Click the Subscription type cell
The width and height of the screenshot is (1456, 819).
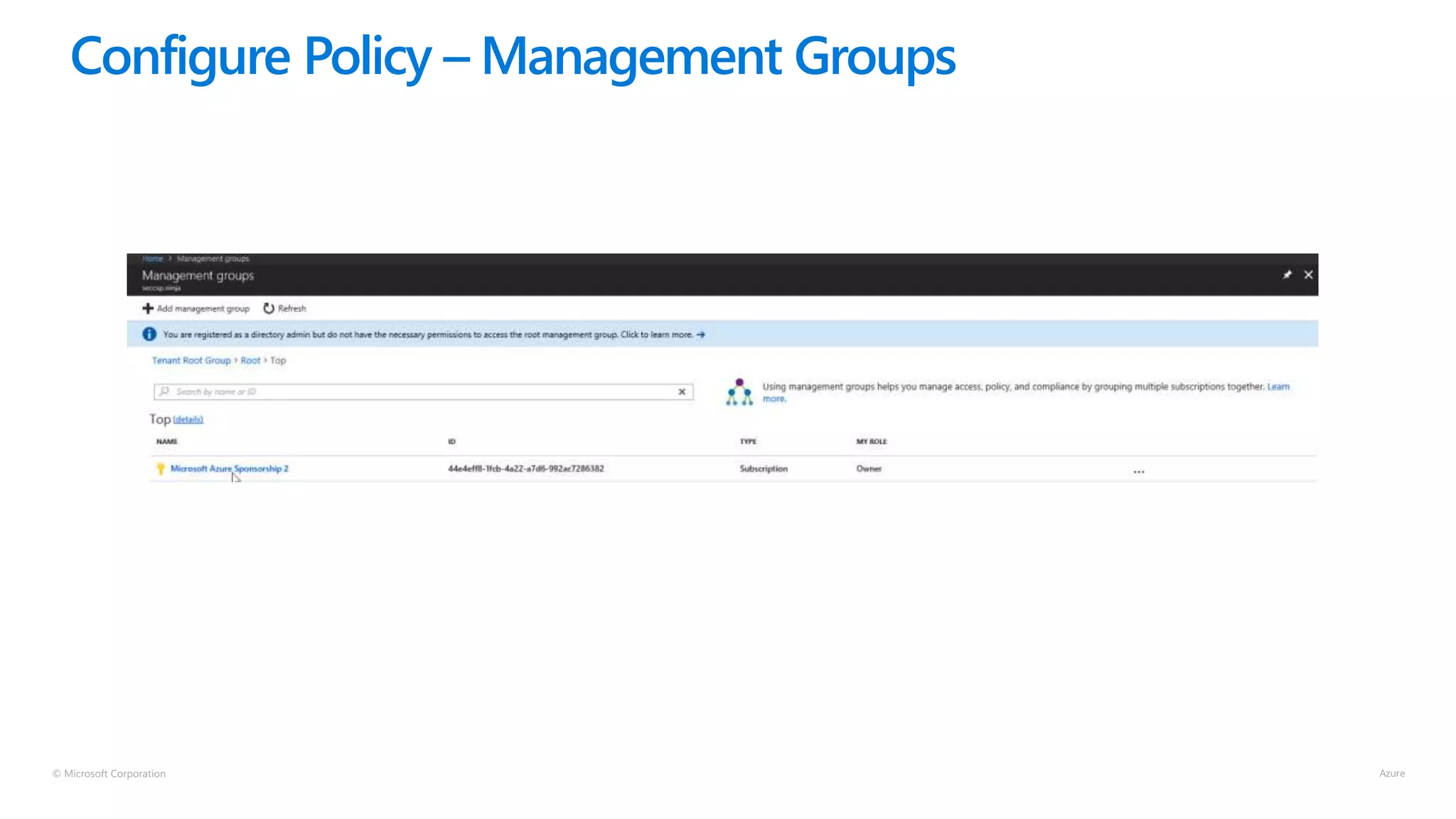pos(764,469)
